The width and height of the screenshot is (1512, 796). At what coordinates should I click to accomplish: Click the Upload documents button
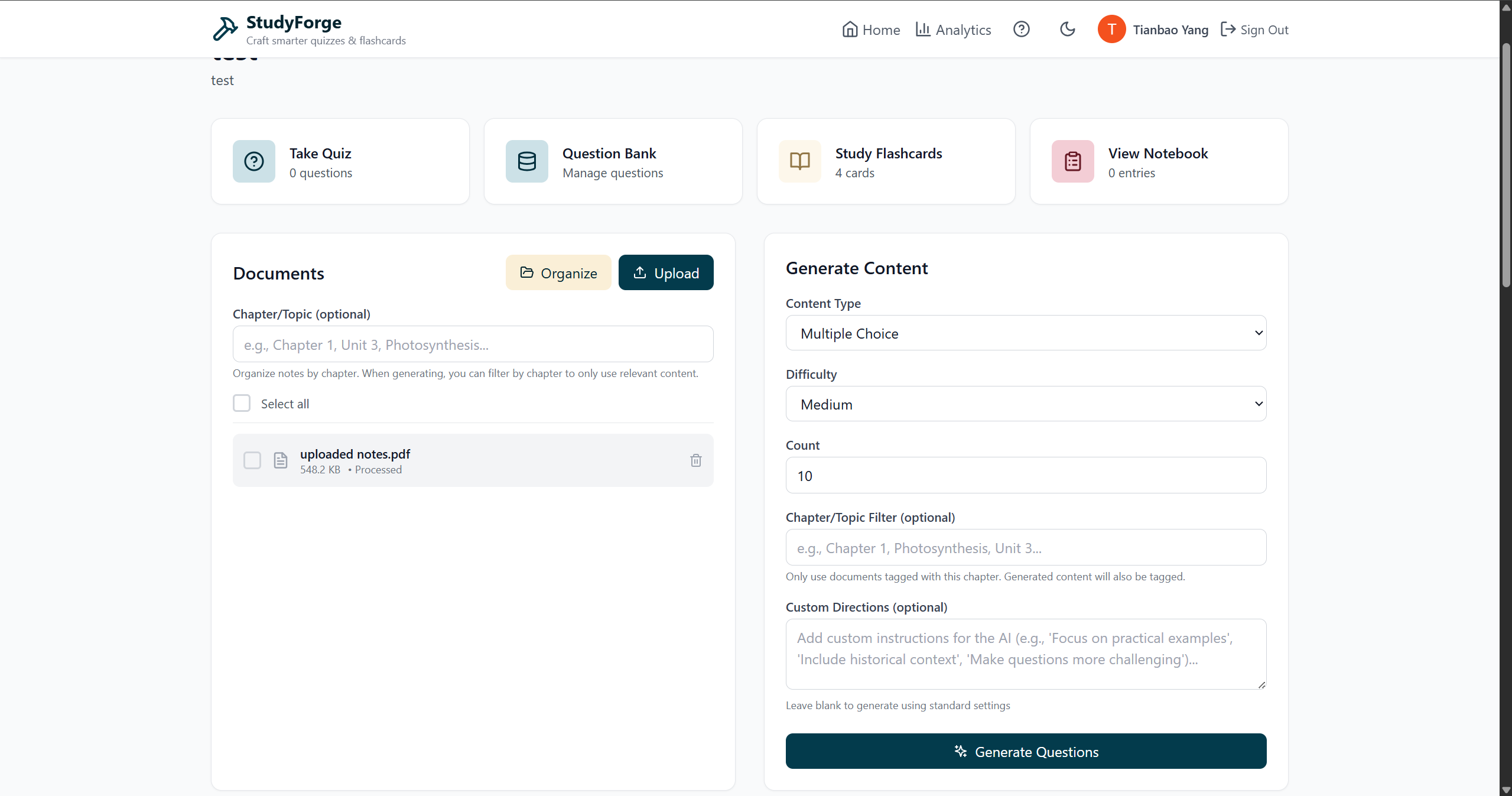pyautogui.click(x=665, y=273)
